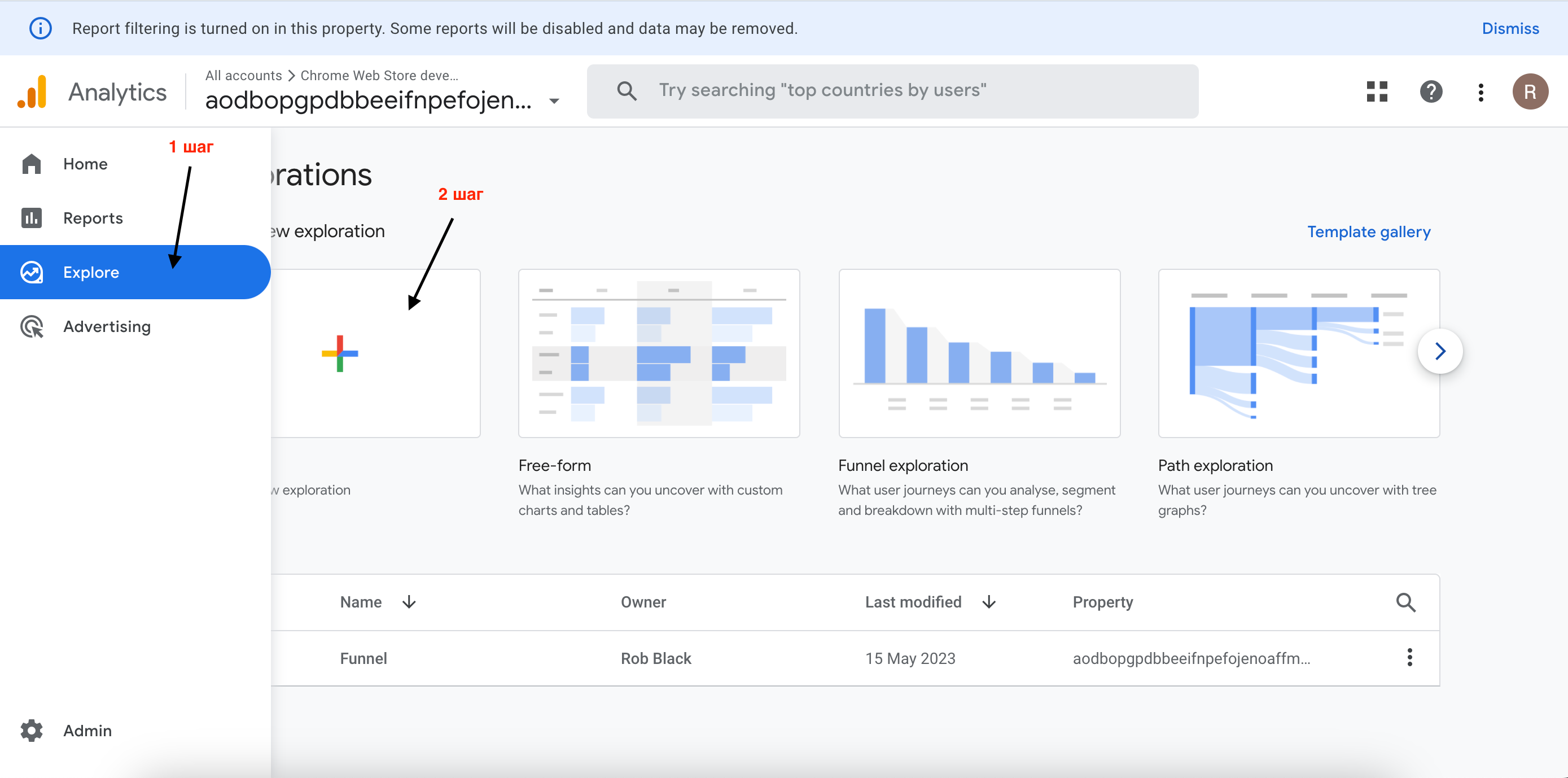Image resolution: width=1568 pixels, height=778 pixels.
Task: Open the Google apps grid icon
Action: (1376, 92)
